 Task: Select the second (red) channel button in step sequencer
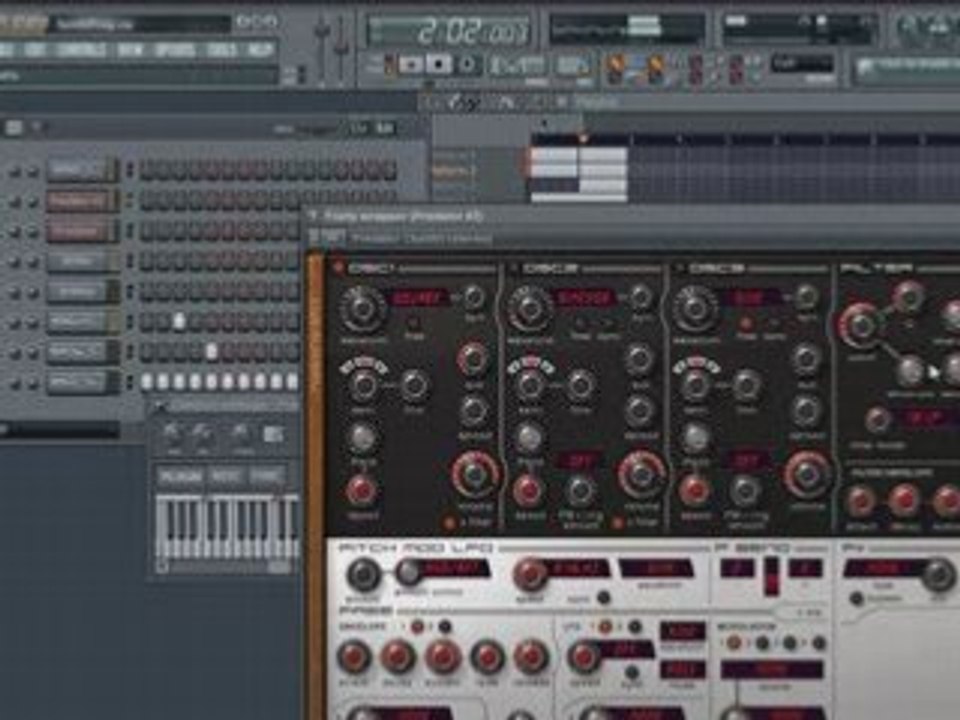[x=81, y=200]
